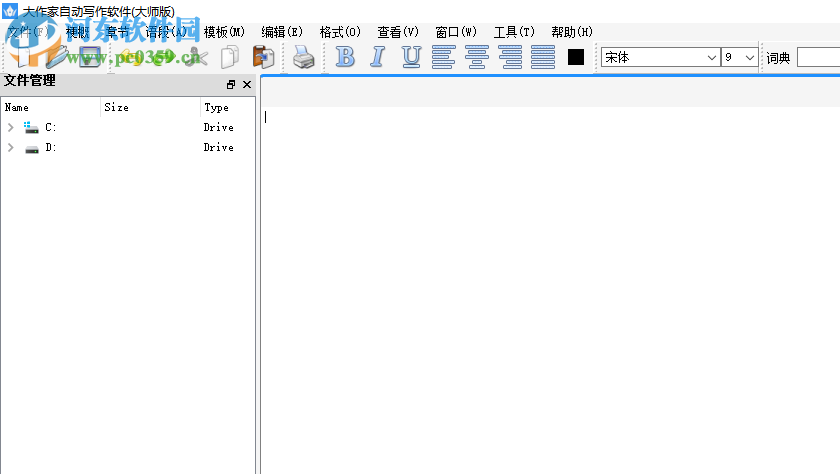The width and height of the screenshot is (840, 474).
Task: Open the 语段(A) menu
Action: [x=166, y=32]
